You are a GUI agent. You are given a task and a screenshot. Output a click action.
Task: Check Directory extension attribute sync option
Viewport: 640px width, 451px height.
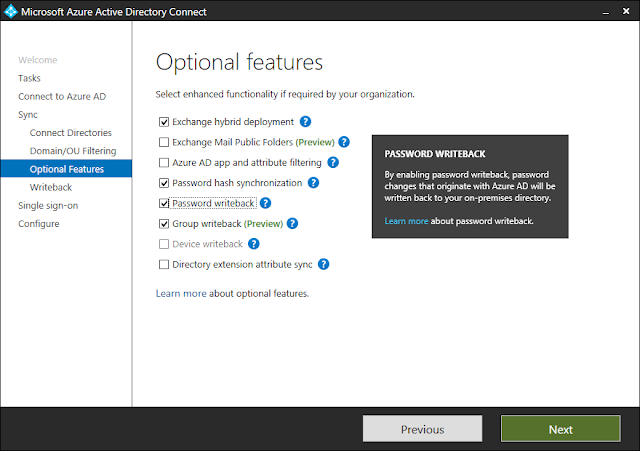pos(164,264)
